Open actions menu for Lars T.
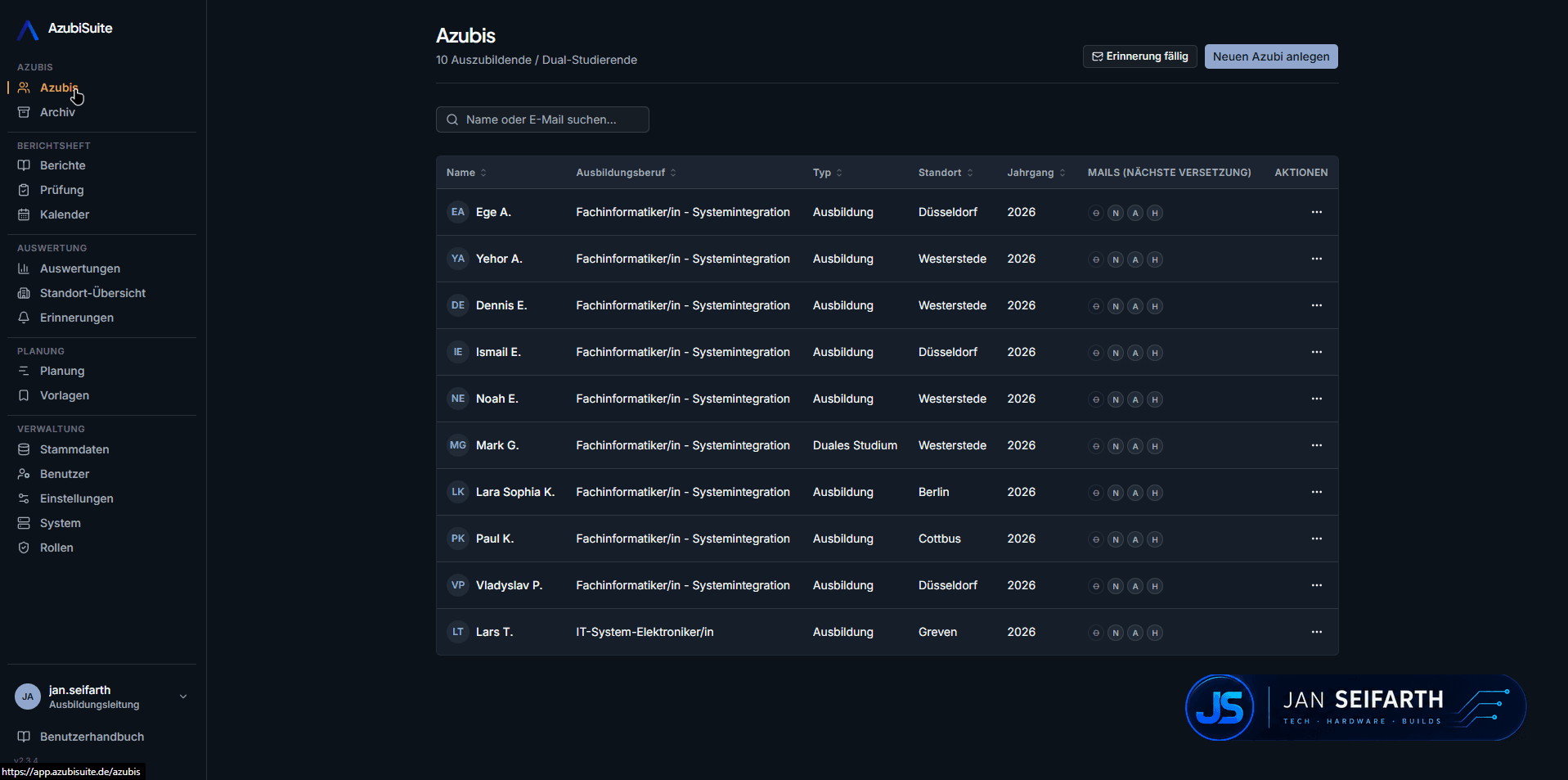The image size is (1568, 780). 1317,632
